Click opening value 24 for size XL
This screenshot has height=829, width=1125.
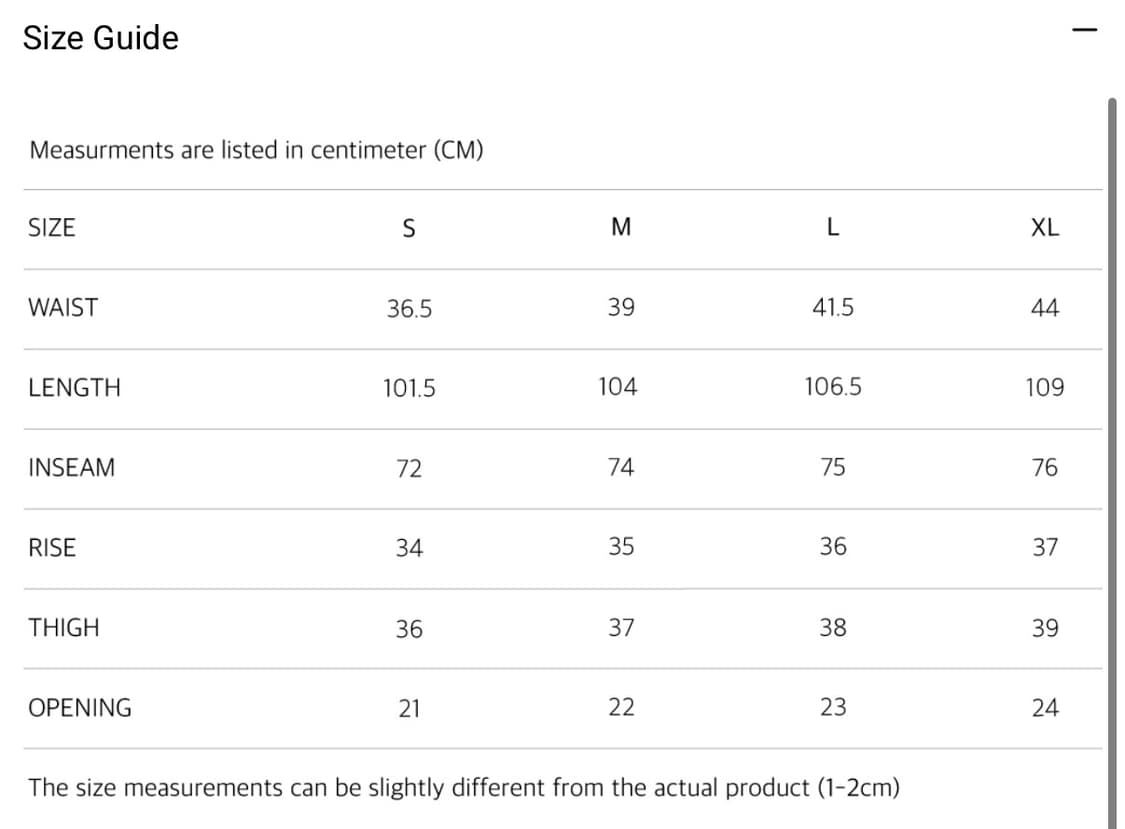pyautogui.click(x=1045, y=708)
